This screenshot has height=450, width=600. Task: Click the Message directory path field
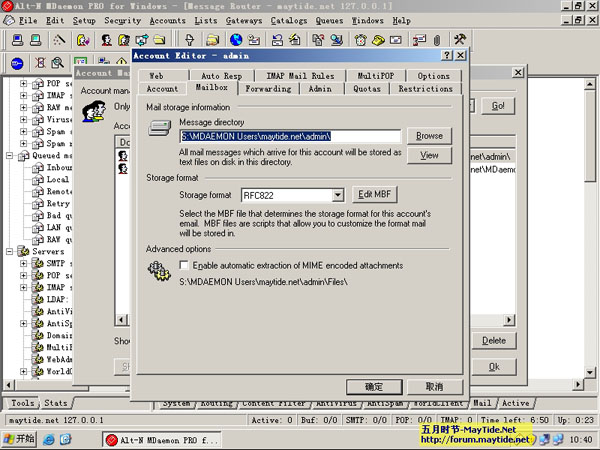point(289,136)
